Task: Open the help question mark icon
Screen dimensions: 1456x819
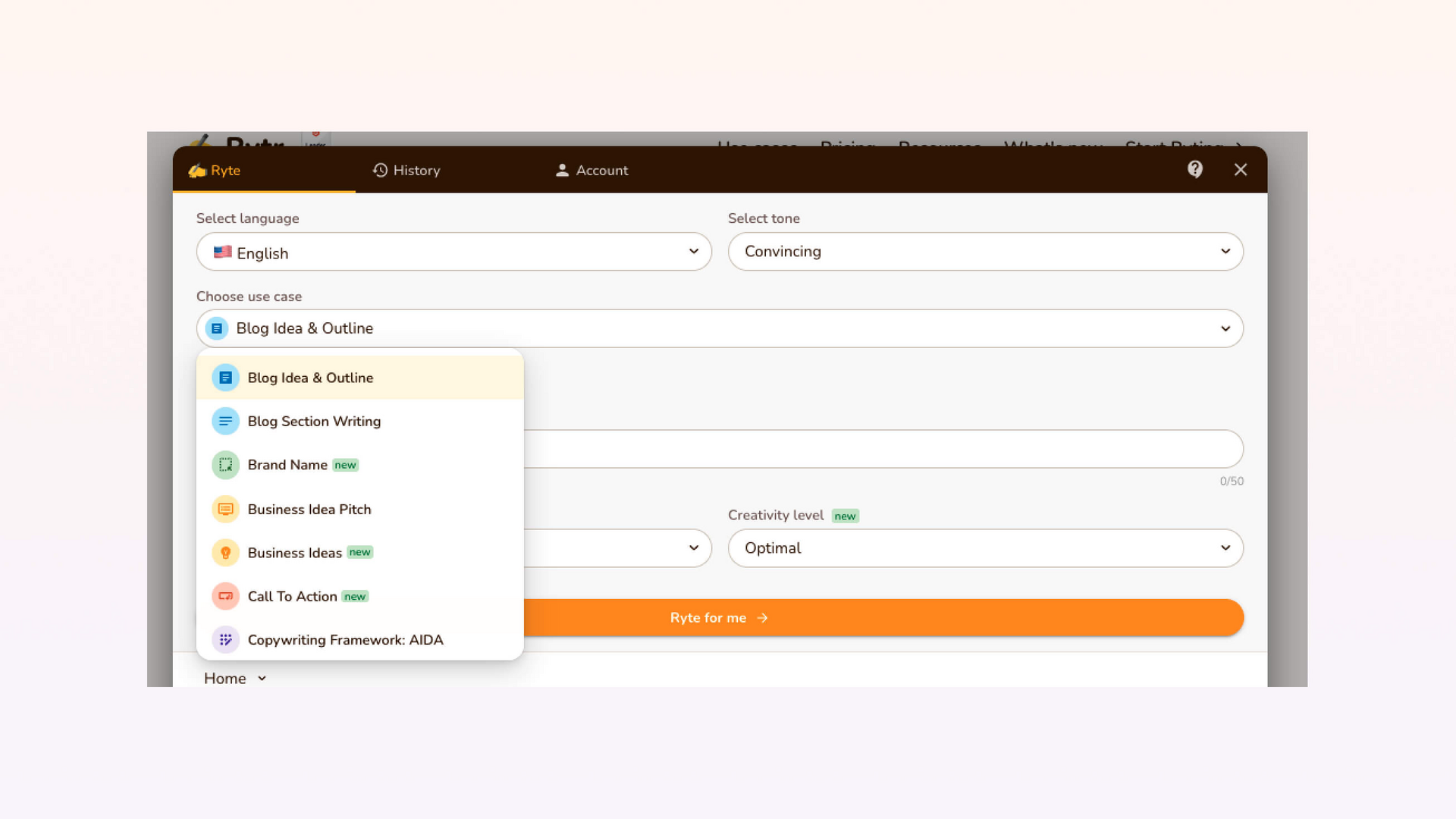Action: 1195,169
